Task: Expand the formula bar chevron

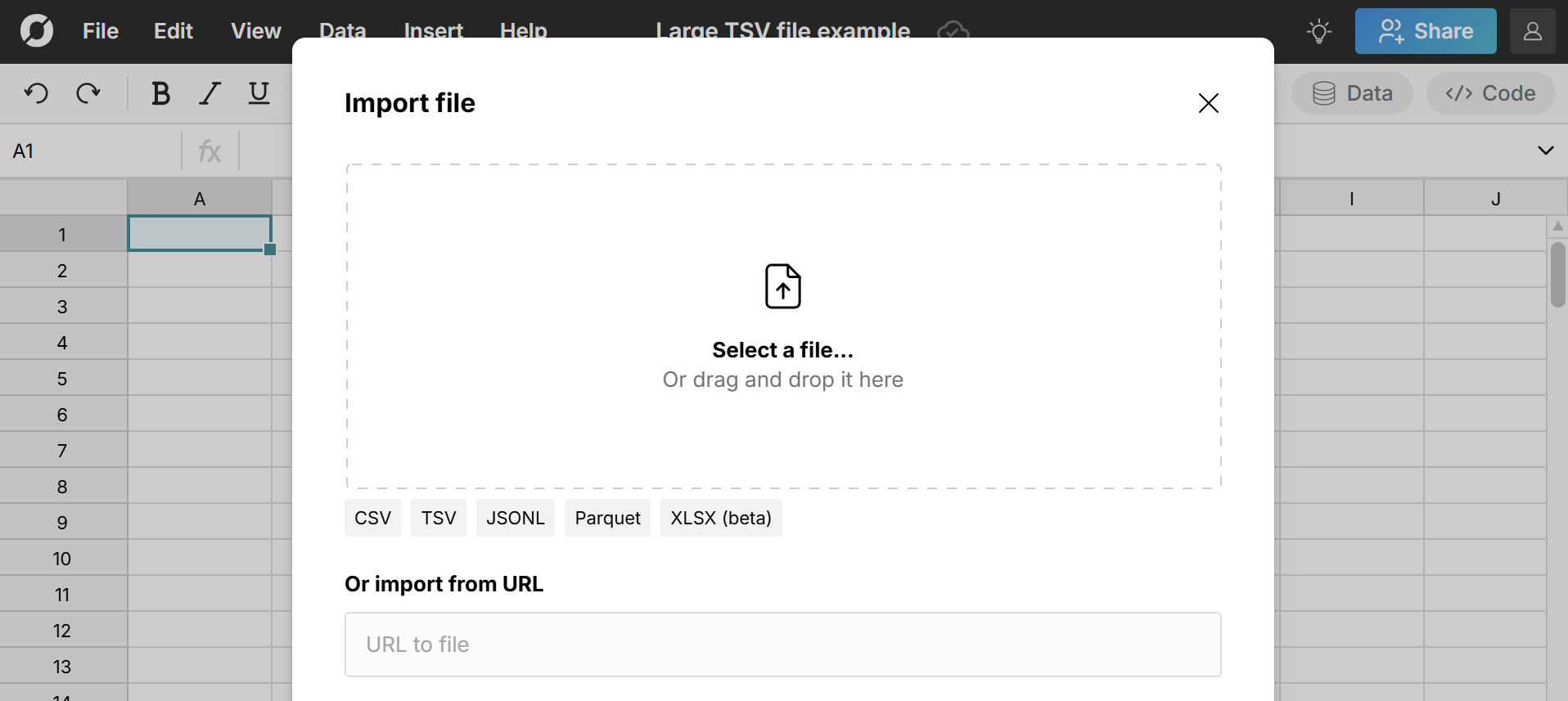Action: tap(1545, 151)
